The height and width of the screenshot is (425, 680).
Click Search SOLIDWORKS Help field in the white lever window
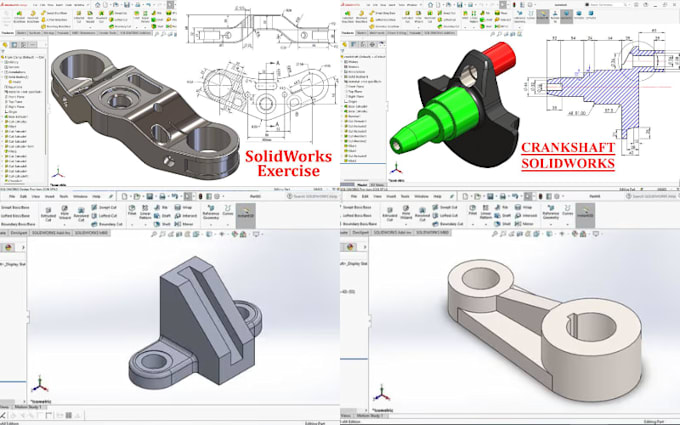652,196
